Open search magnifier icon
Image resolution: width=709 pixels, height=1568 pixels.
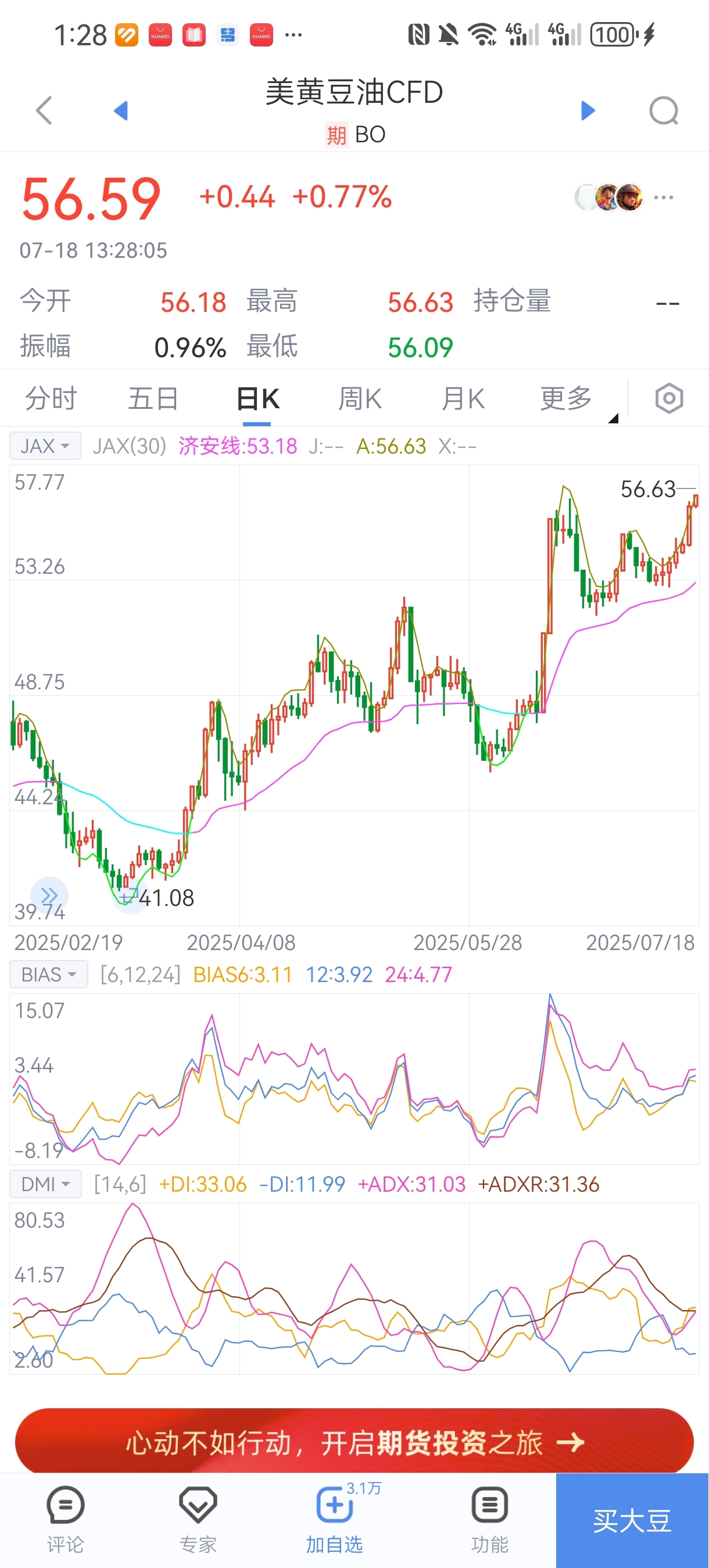(x=664, y=111)
